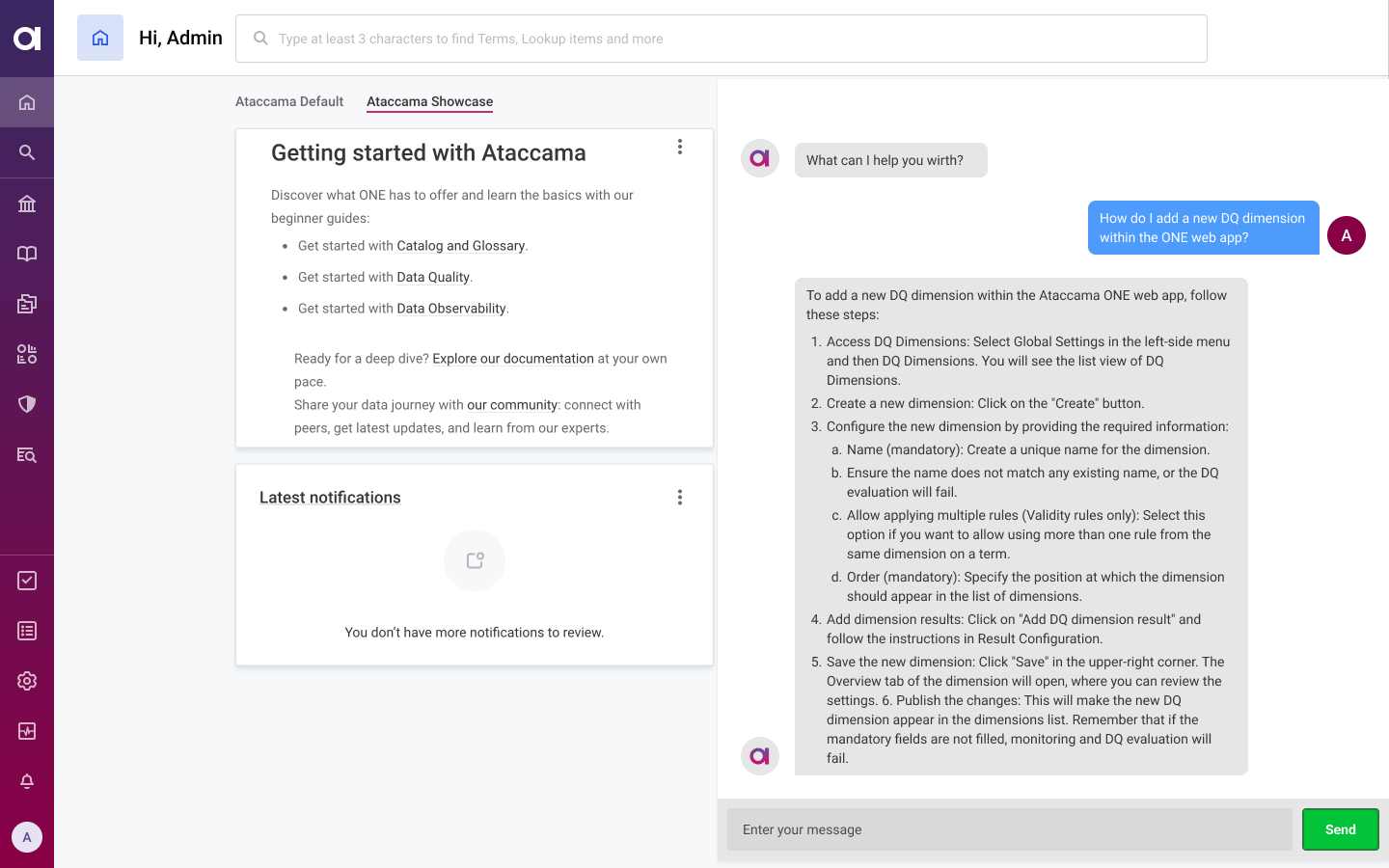The width and height of the screenshot is (1389, 868).
Task: Click the checkbox-style tasks icon in sidebar
Action: pos(27,581)
